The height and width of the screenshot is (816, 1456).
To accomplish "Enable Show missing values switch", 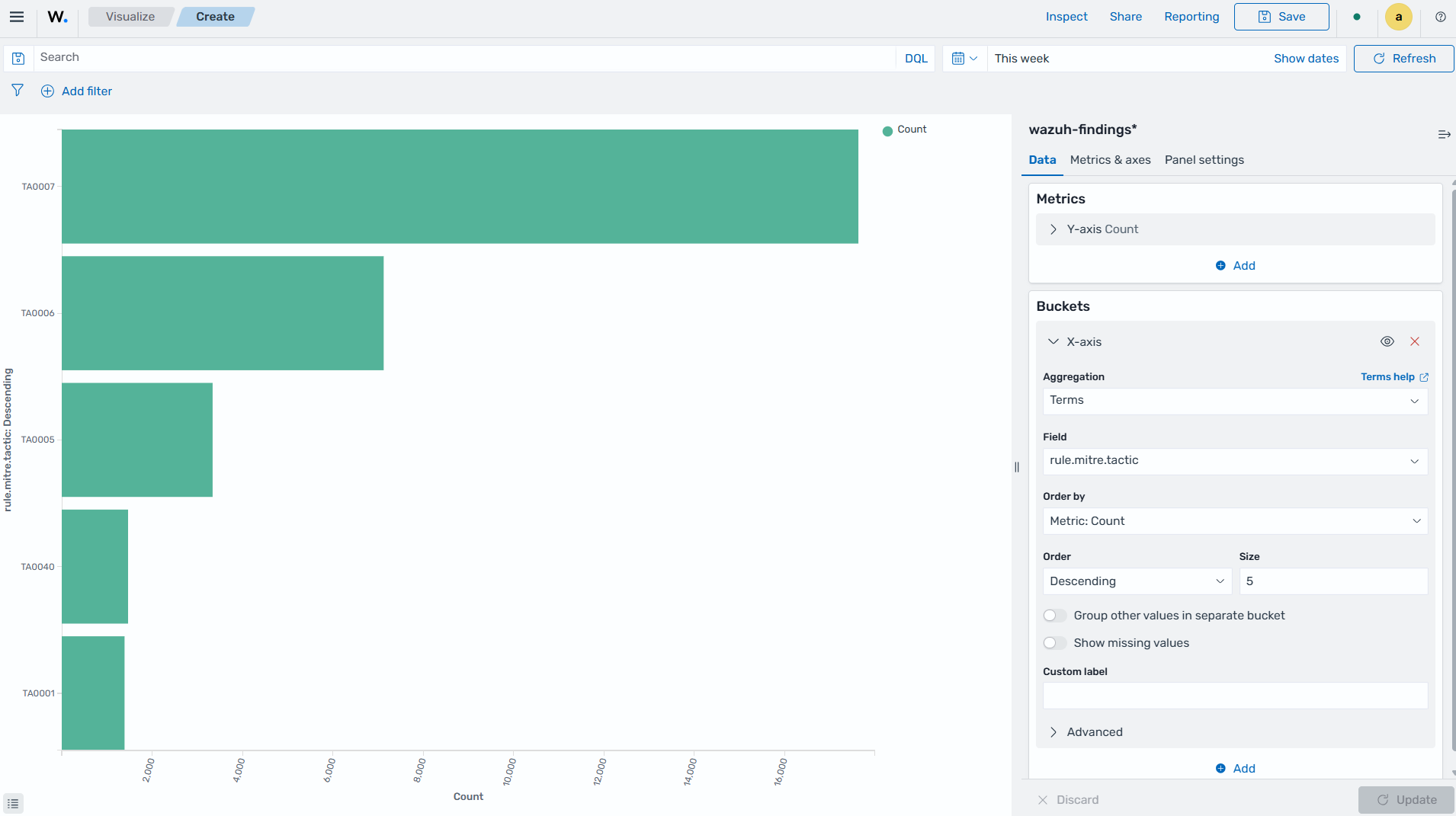I will (x=1054, y=643).
